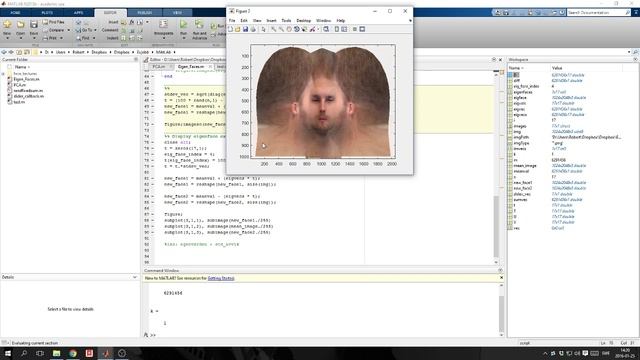The width and height of the screenshot is (640, 360).
Task: Select imgPath variable in Workspace
Action: pos(521,138)
